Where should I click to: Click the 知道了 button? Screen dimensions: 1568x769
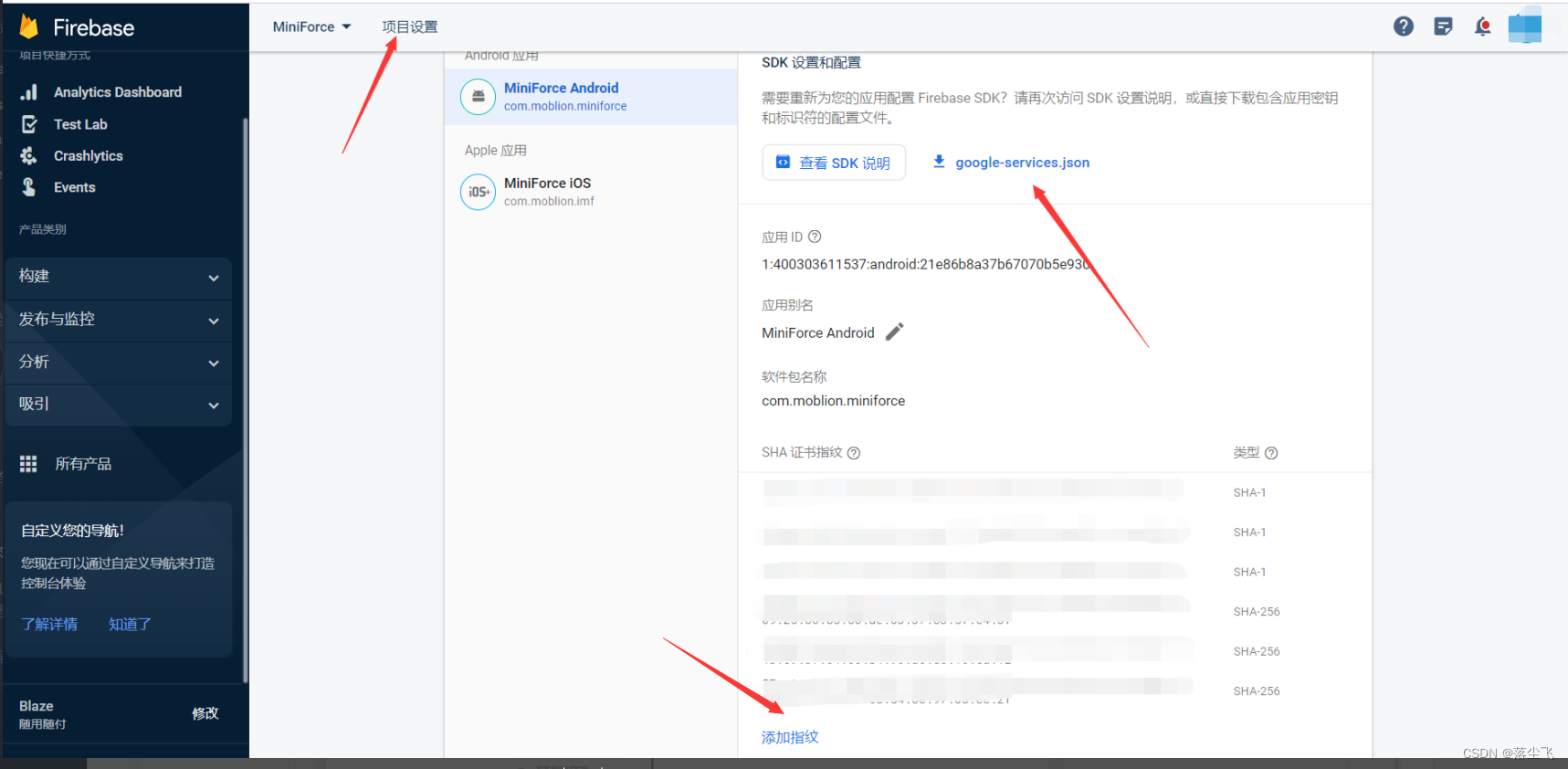point(130,625)
